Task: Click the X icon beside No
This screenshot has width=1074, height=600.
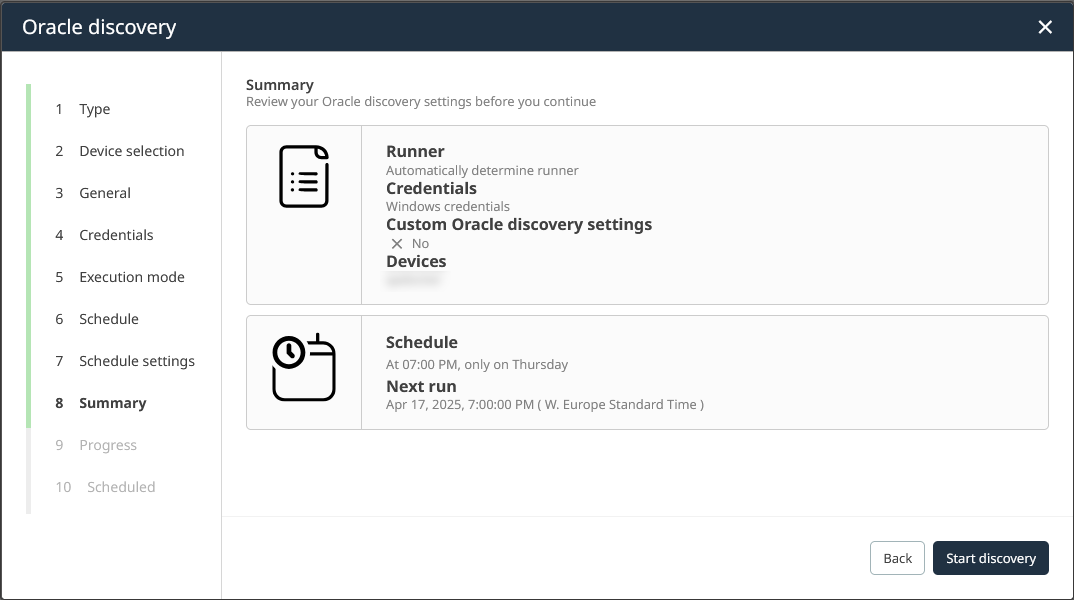Action: point(394,243)
